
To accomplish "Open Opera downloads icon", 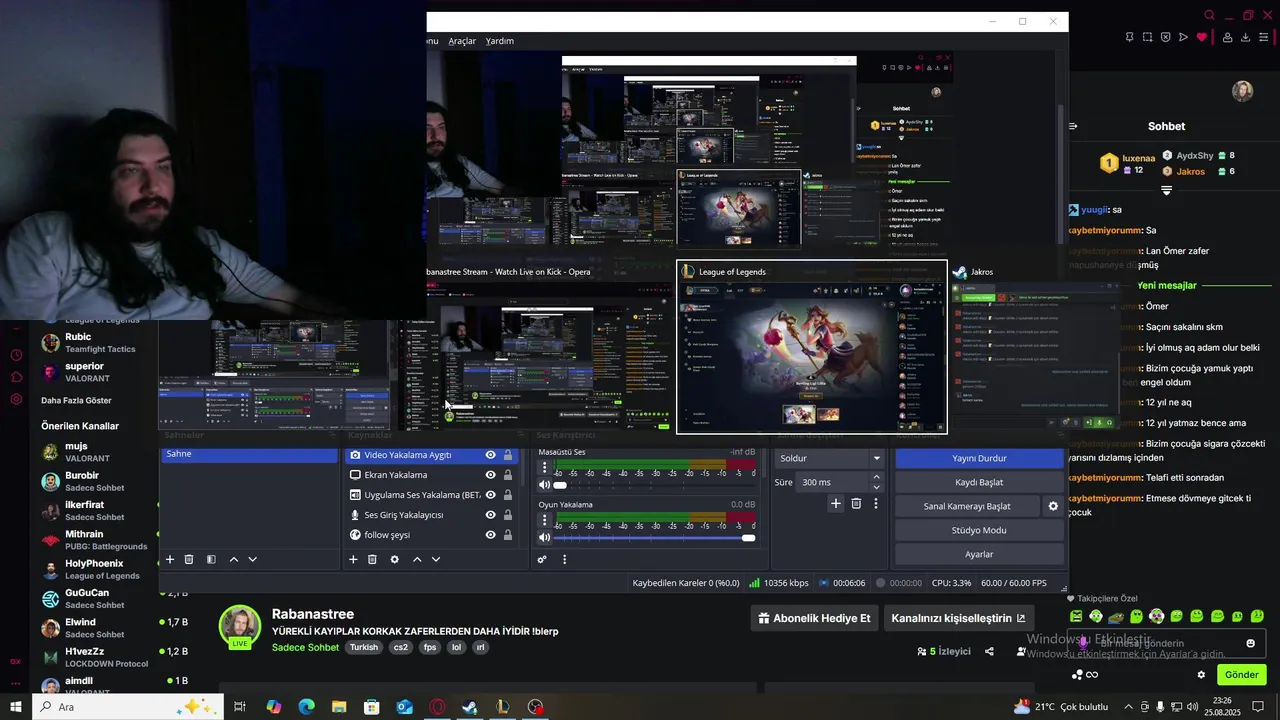I will (1246, 37).
